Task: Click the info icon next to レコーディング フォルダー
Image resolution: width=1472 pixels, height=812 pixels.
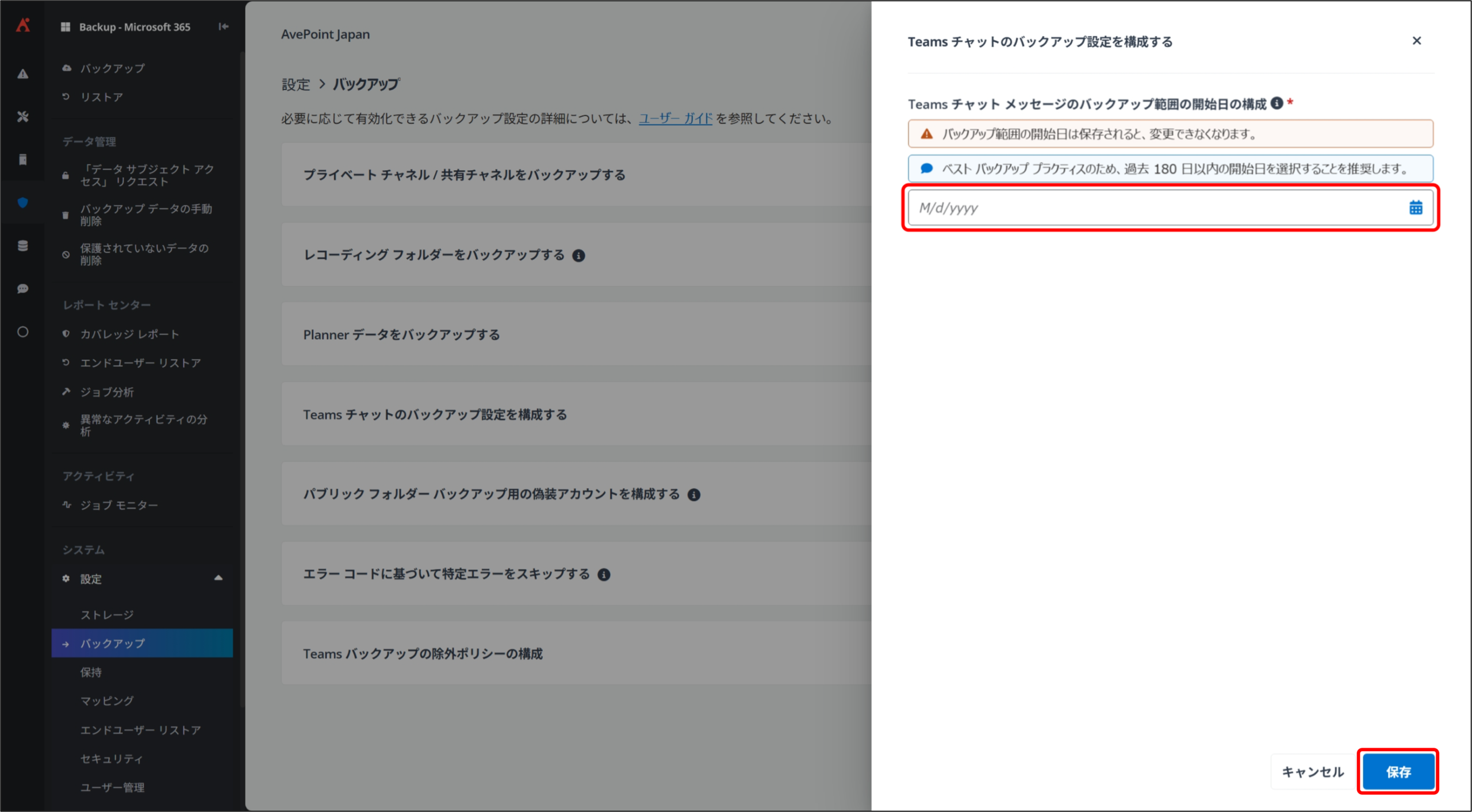Action: pyautogui.click(x=578, y=256)
